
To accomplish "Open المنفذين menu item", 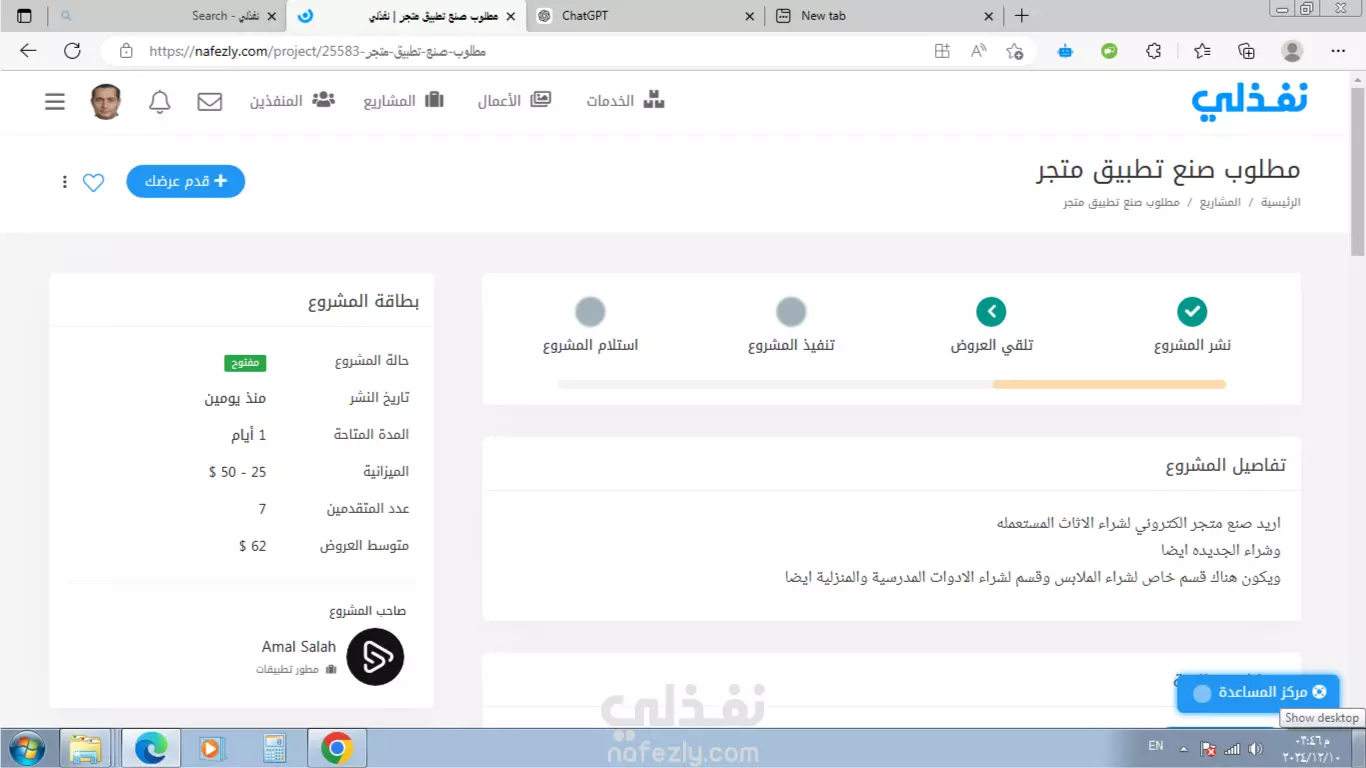I will click(292, 101).
